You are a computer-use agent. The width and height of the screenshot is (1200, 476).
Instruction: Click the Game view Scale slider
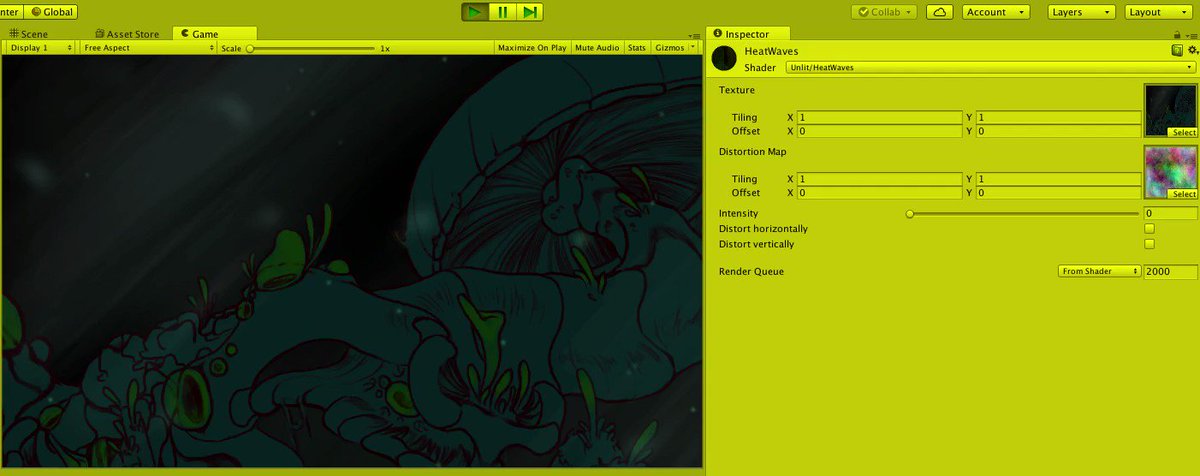(311, 47)
